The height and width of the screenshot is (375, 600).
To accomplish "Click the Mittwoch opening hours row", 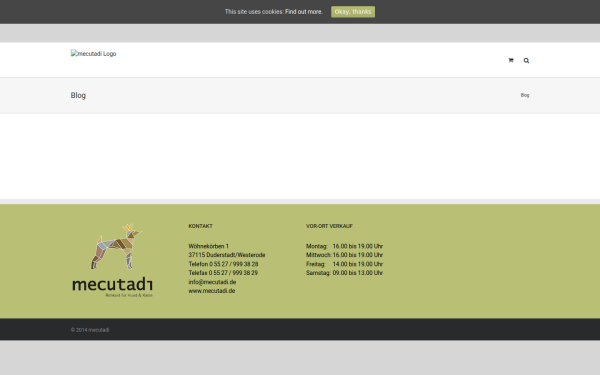I will tap(344, 255).
